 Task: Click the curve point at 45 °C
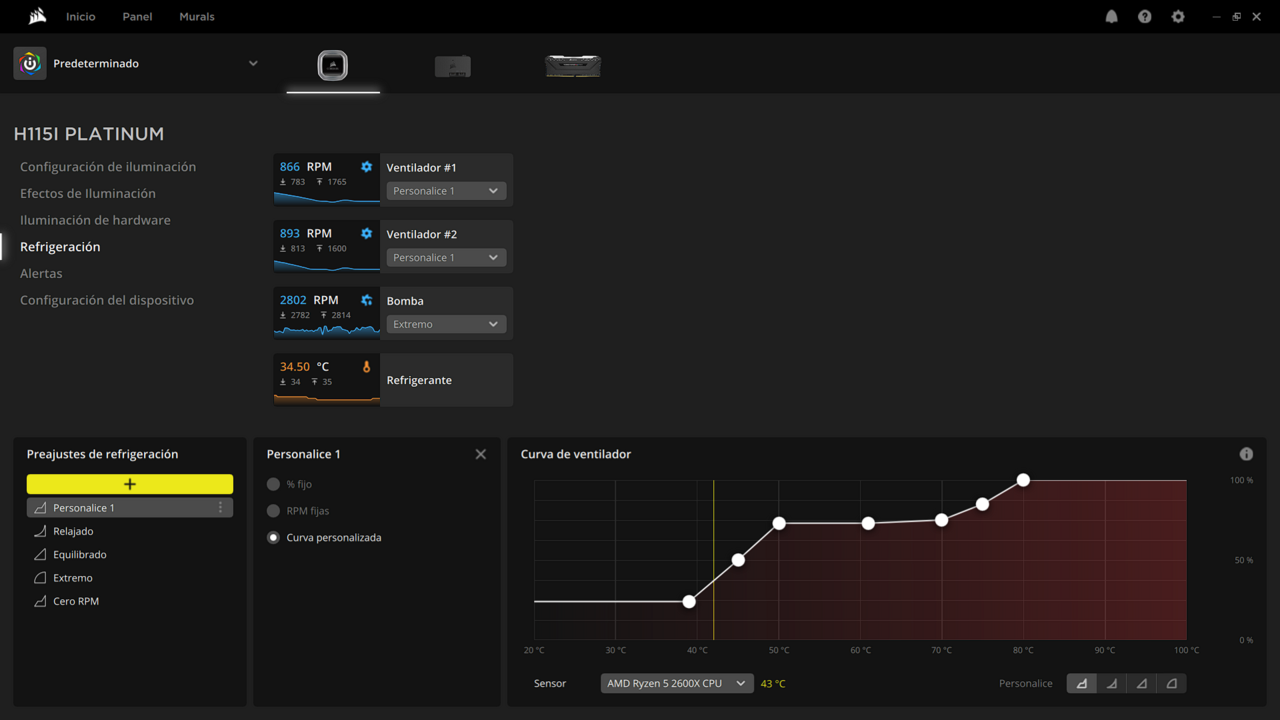coord(738,560)
